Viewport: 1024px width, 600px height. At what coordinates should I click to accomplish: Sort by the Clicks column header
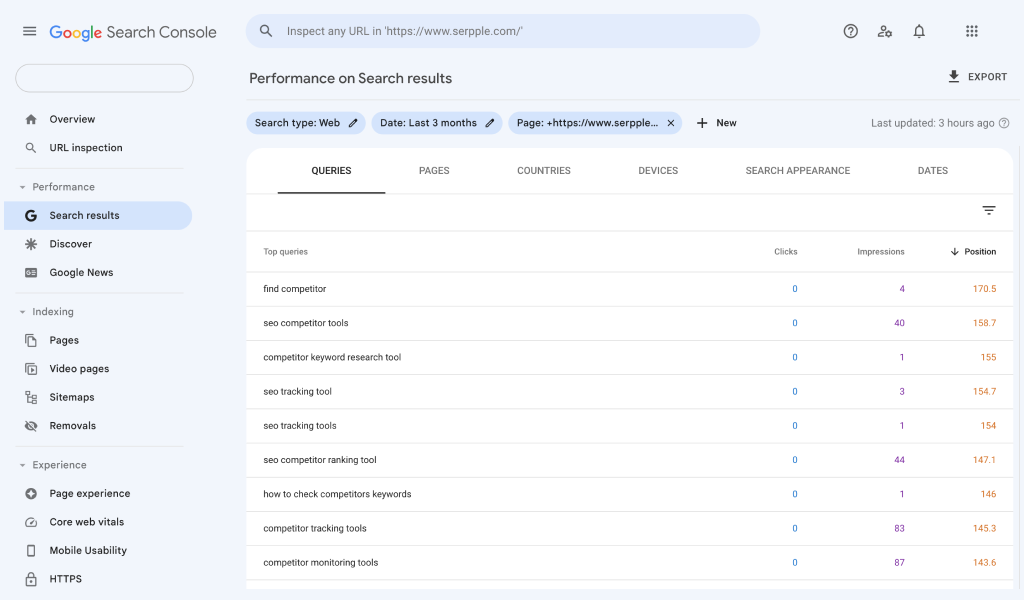(x=786, y=251)
